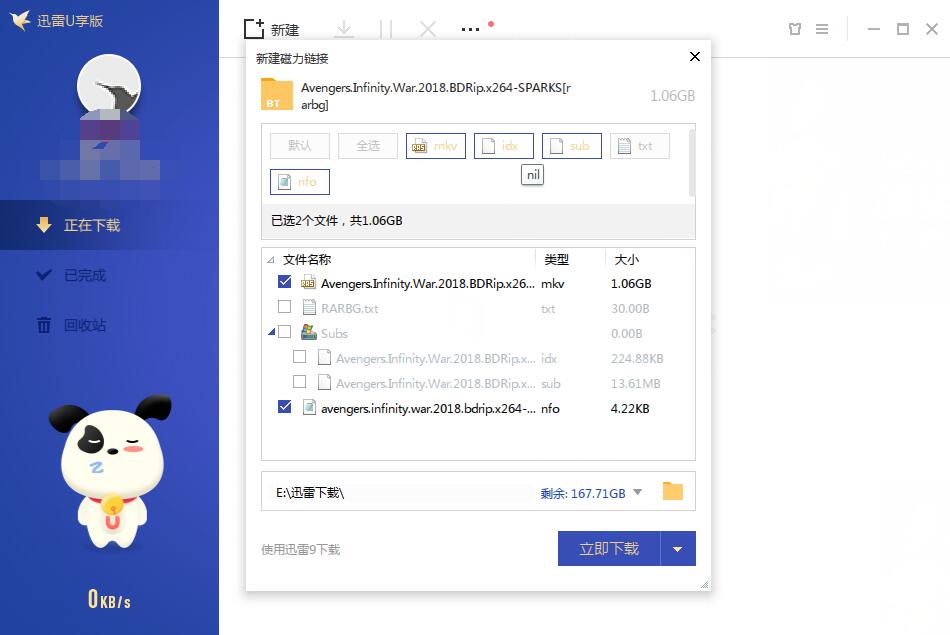This screenshot has width=950, height=635.
Task: Toggle the sub file type filter
Action: (x=571, y=145)
